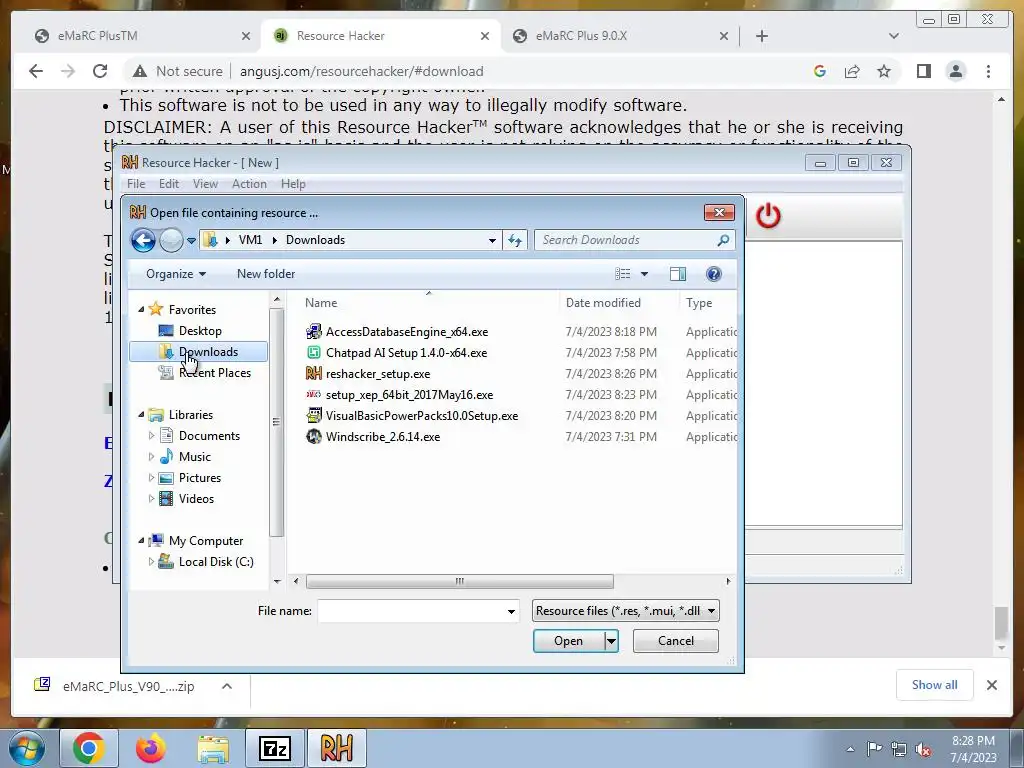1024x768 pixels.
Task: Open the recent locations dropdown arrow
Action: 191,240
